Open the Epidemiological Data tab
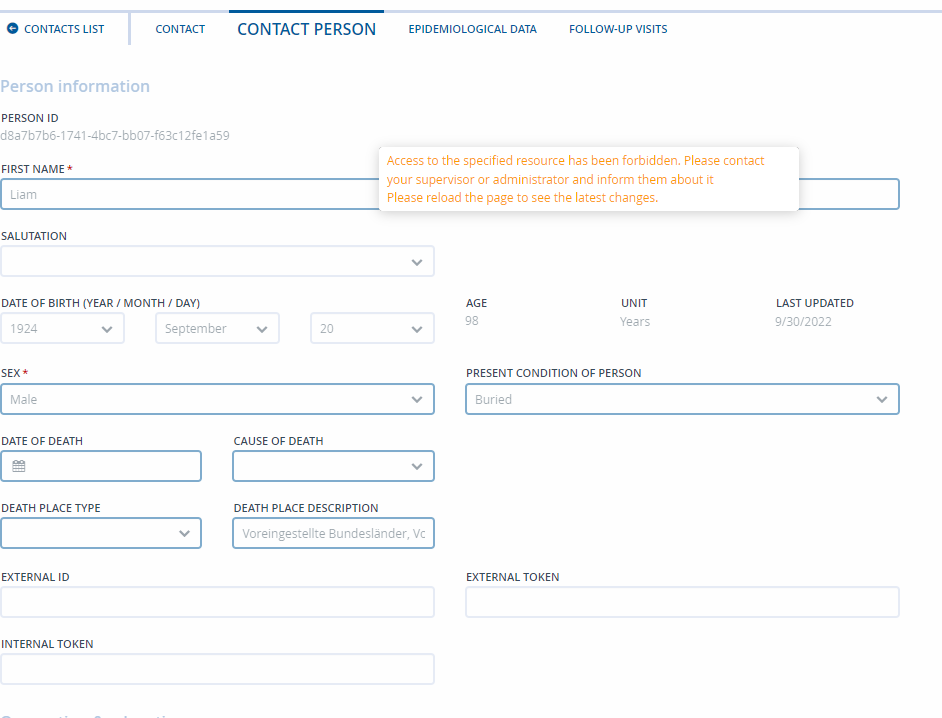 (472, 29)
